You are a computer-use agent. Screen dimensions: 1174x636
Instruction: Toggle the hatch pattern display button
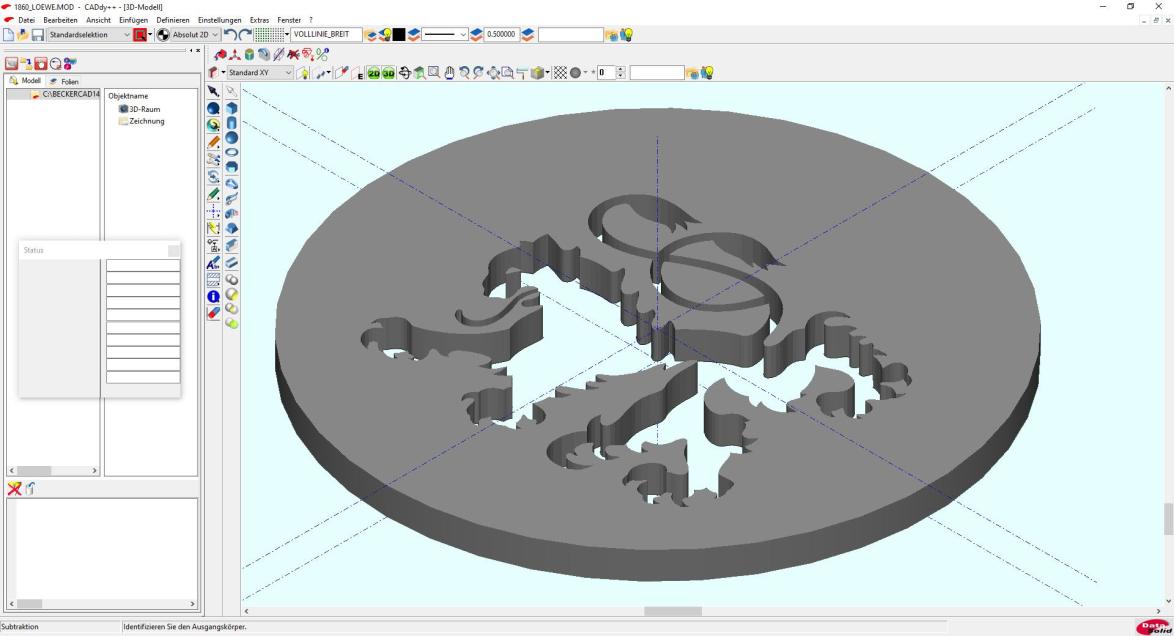560,73
